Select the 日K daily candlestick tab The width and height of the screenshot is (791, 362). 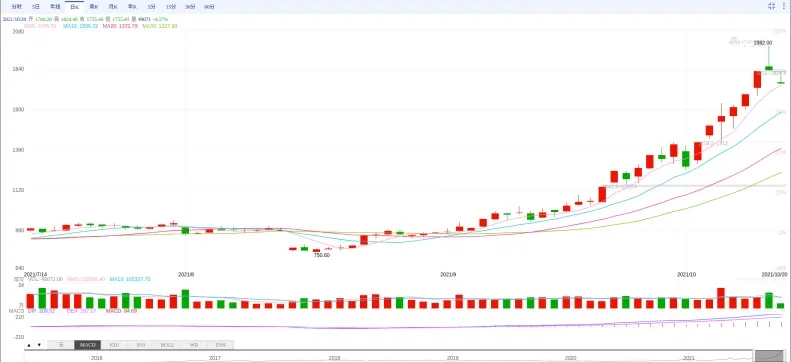74,7
